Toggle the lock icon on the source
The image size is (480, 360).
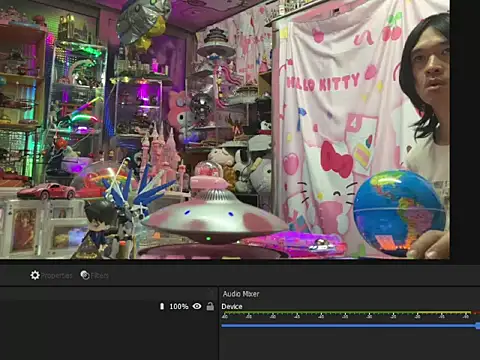210,306
